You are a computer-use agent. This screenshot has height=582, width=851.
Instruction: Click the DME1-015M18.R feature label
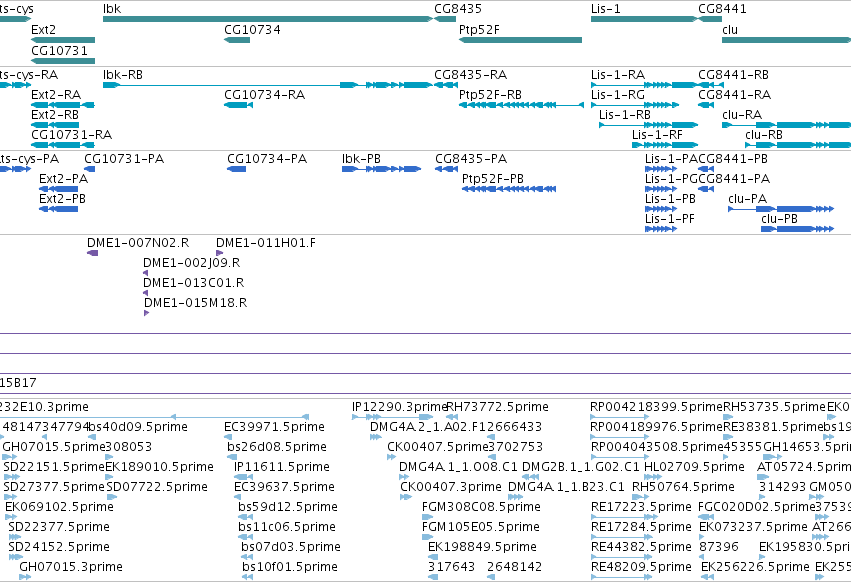click(x=195, y=303)
